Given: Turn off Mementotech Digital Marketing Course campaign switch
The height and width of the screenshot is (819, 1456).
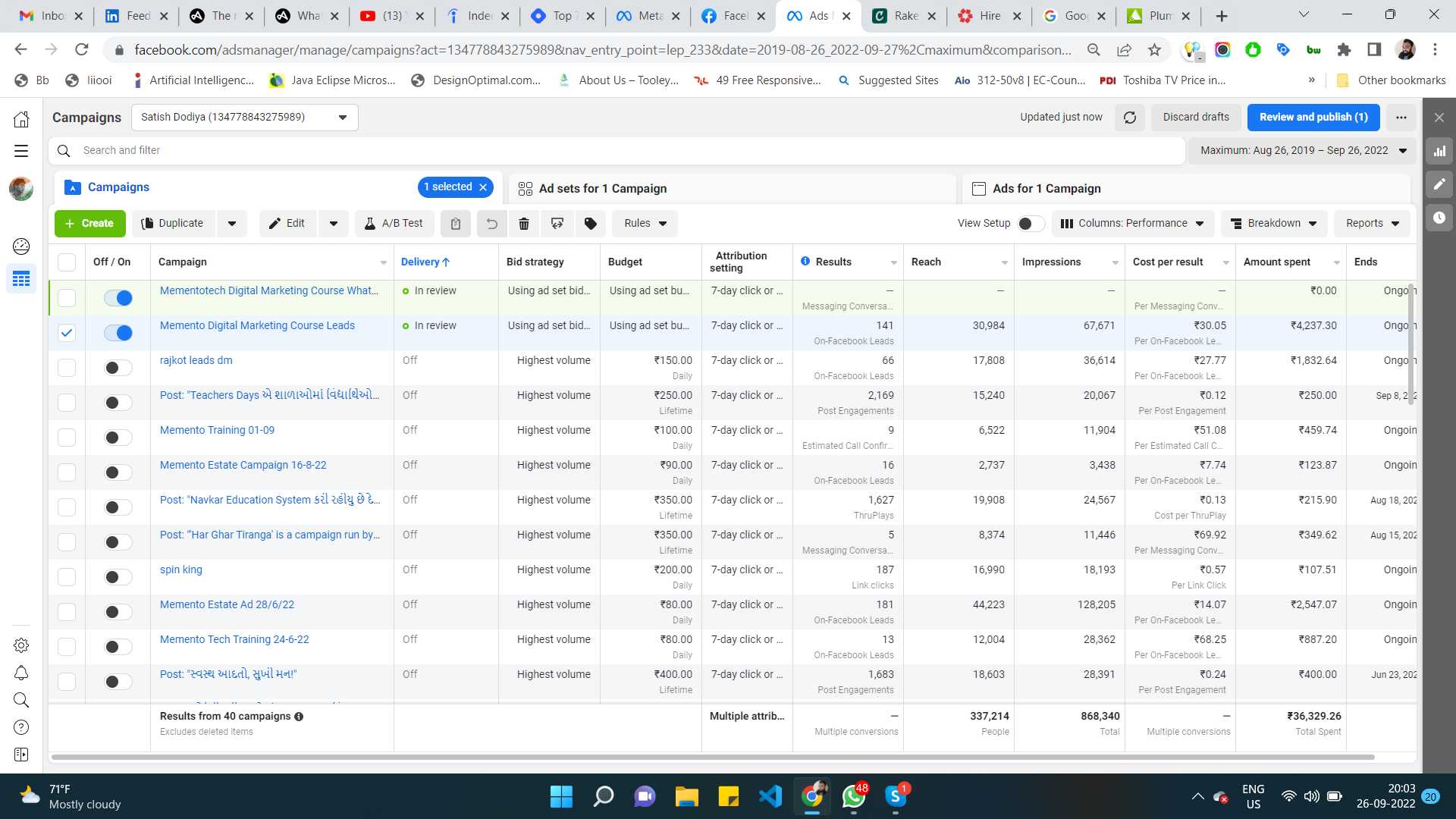Looking at the screenshot, I should 118,298.
